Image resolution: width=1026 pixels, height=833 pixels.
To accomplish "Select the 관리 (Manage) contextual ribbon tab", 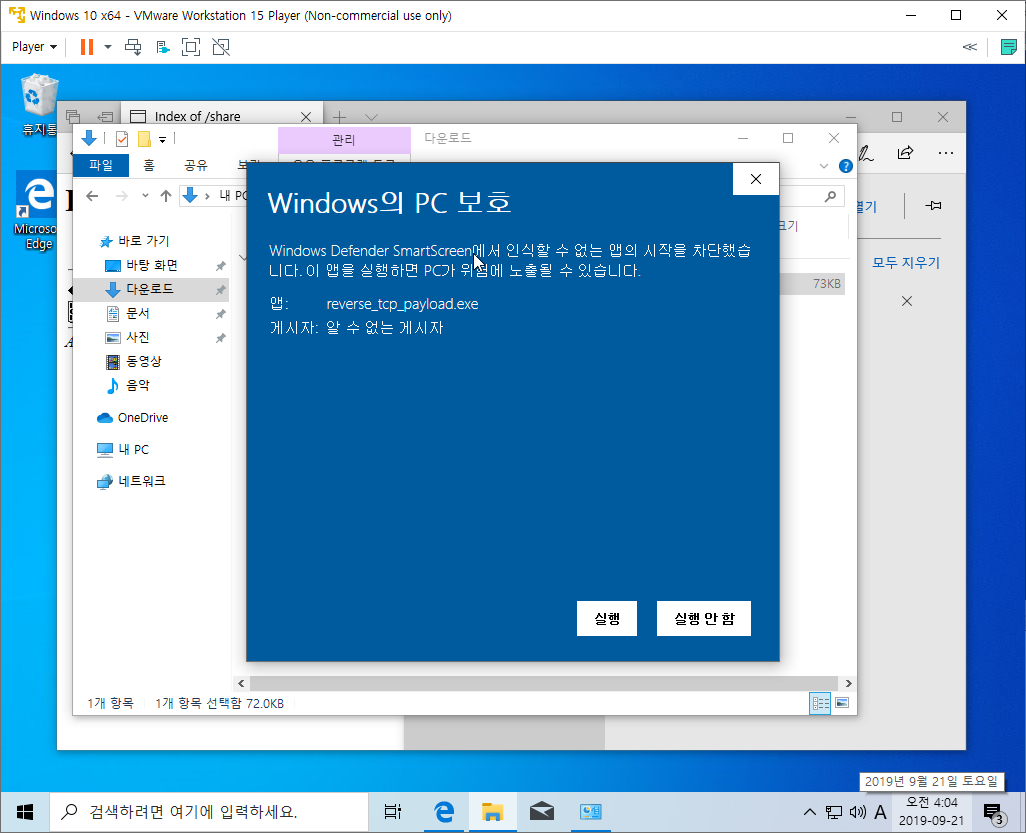I will coord(344,139).
